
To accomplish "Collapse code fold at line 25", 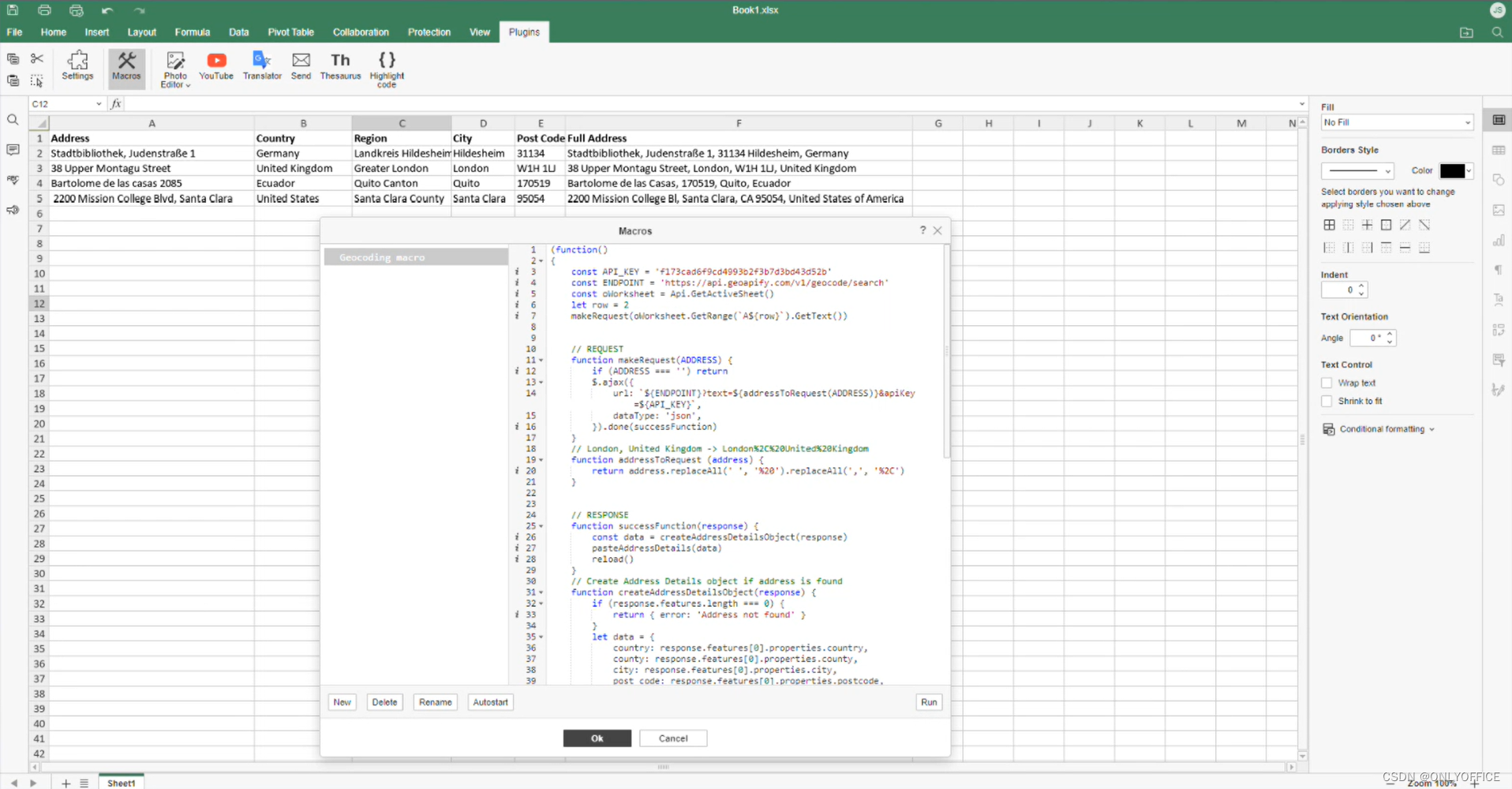I will (541, 525).
